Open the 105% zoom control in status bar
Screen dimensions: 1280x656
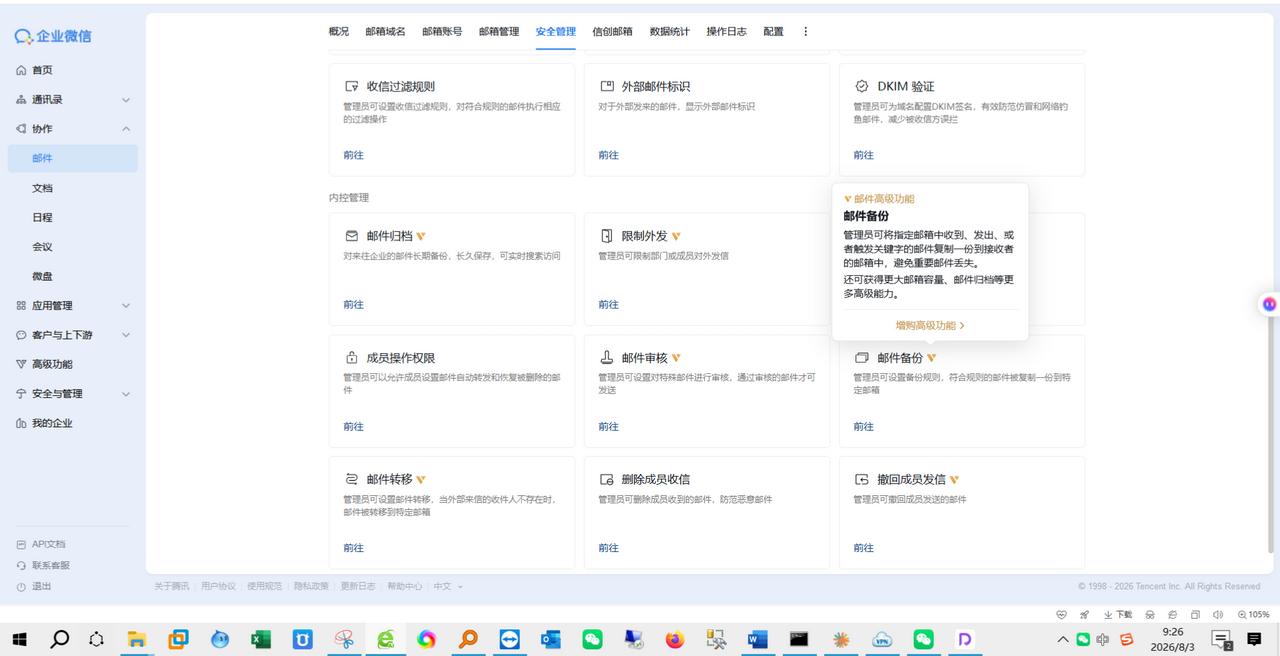tap(1253, 615)
